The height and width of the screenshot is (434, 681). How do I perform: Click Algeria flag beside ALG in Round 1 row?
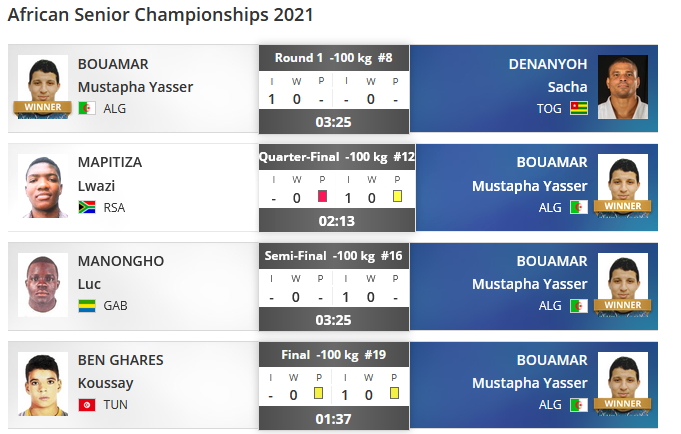coord(87,108)
